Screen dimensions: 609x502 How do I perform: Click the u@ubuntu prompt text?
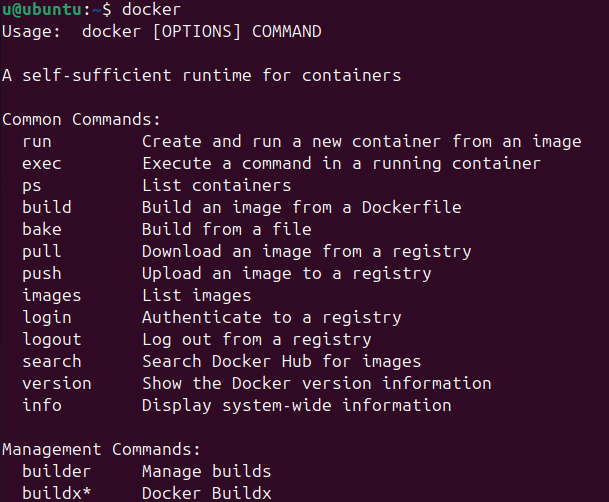pyautogui.click(x=42, y=10)
